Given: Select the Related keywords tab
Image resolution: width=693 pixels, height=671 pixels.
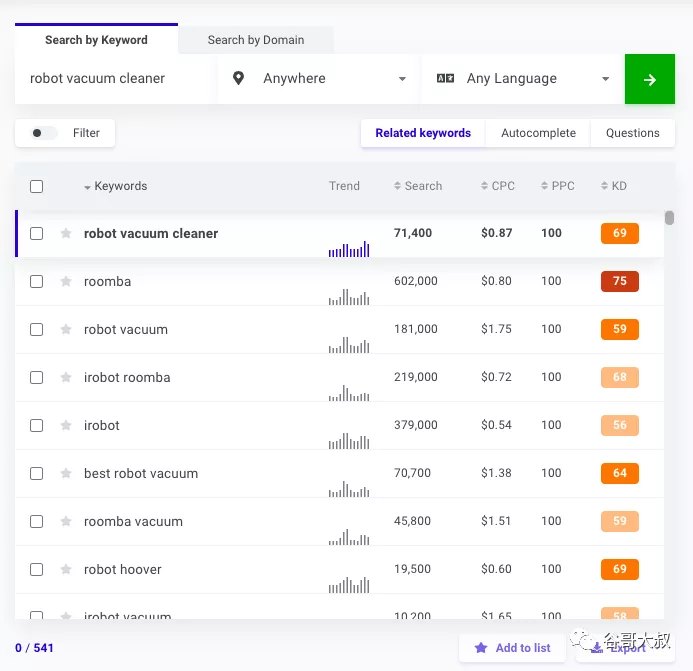Looking at the screenshot, I should pos(423,133).
